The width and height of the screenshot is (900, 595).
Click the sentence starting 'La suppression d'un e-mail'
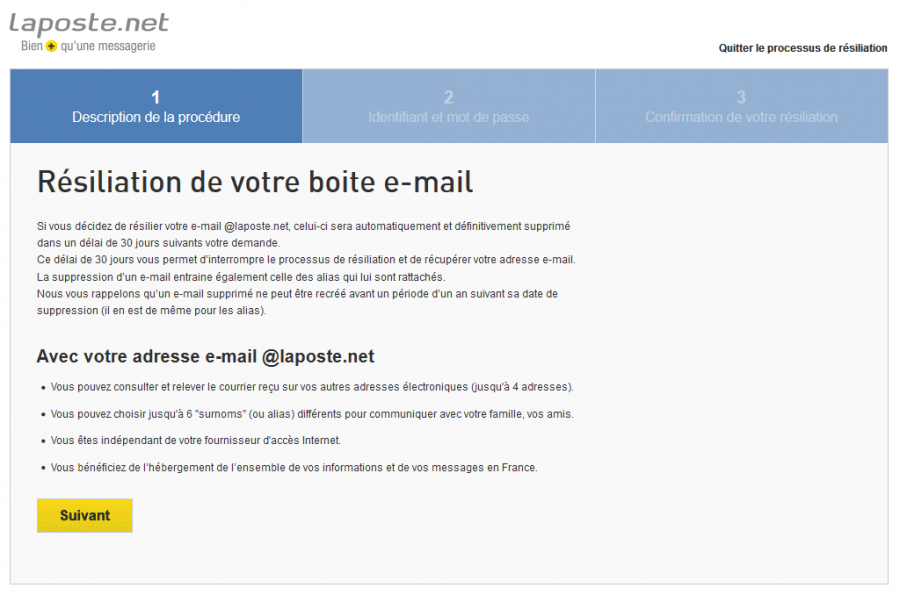240,277
